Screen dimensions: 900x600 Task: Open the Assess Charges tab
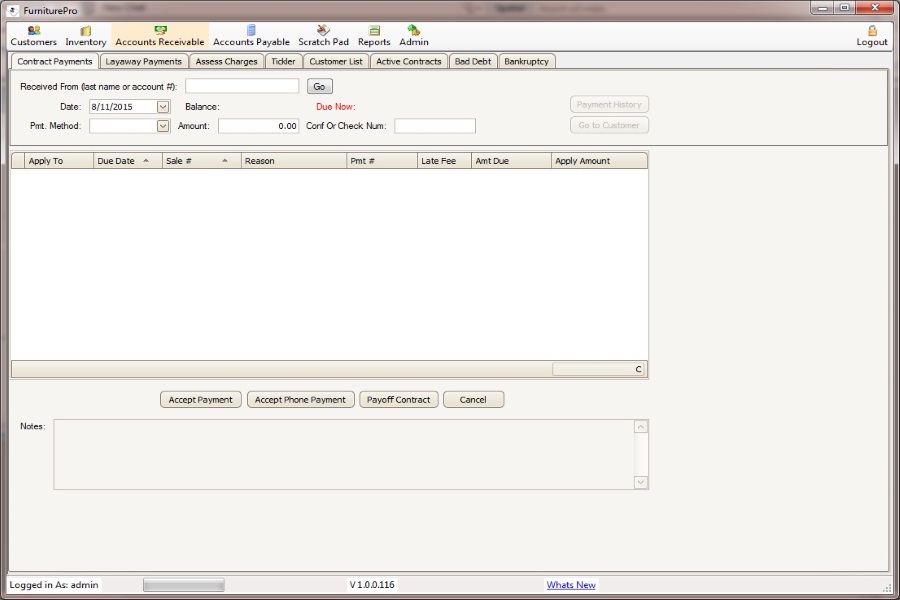pyautogui.click(x=226, y=61)
